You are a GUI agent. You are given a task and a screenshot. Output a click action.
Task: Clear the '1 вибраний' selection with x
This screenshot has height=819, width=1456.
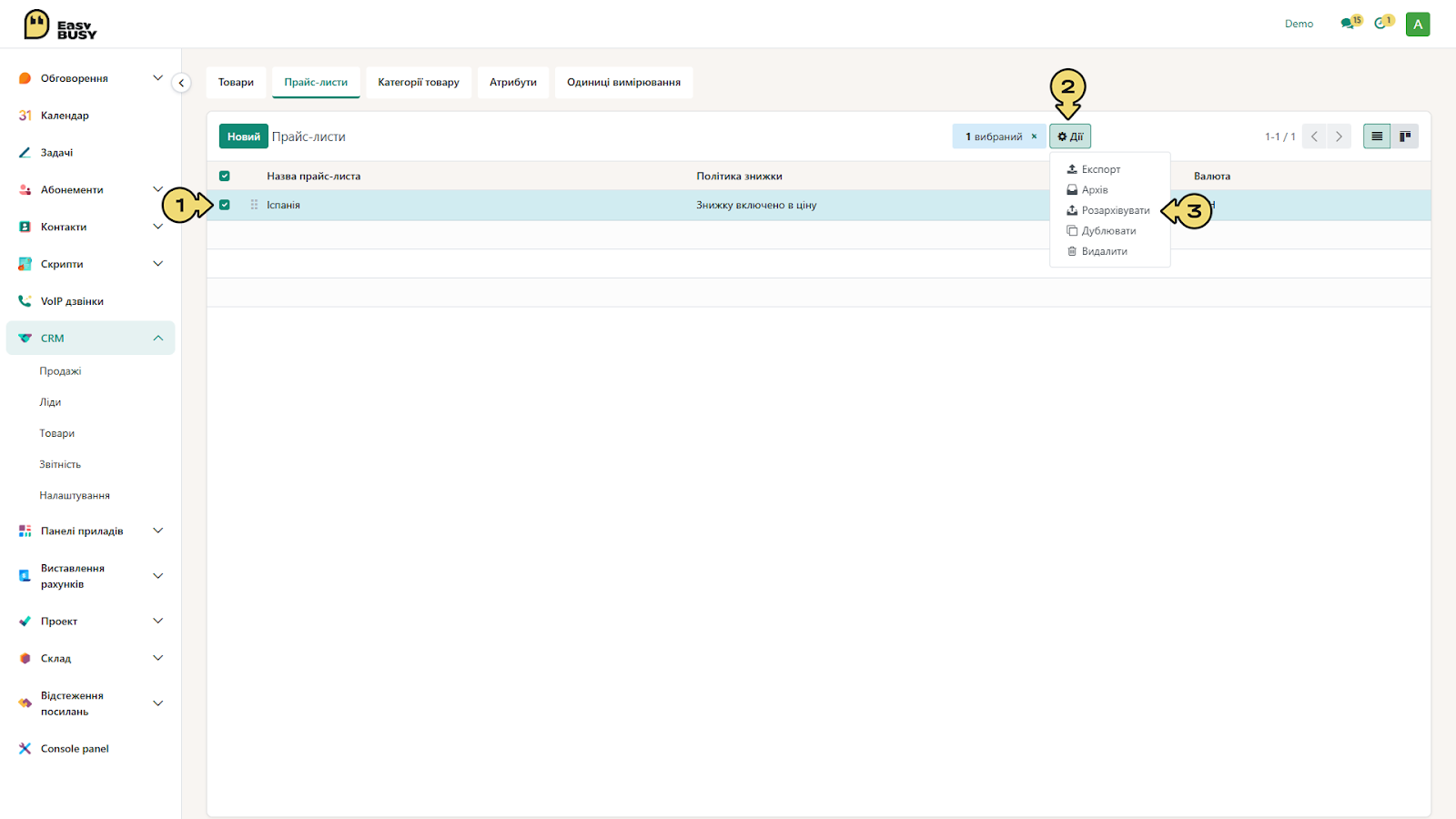click(1034, 136)
